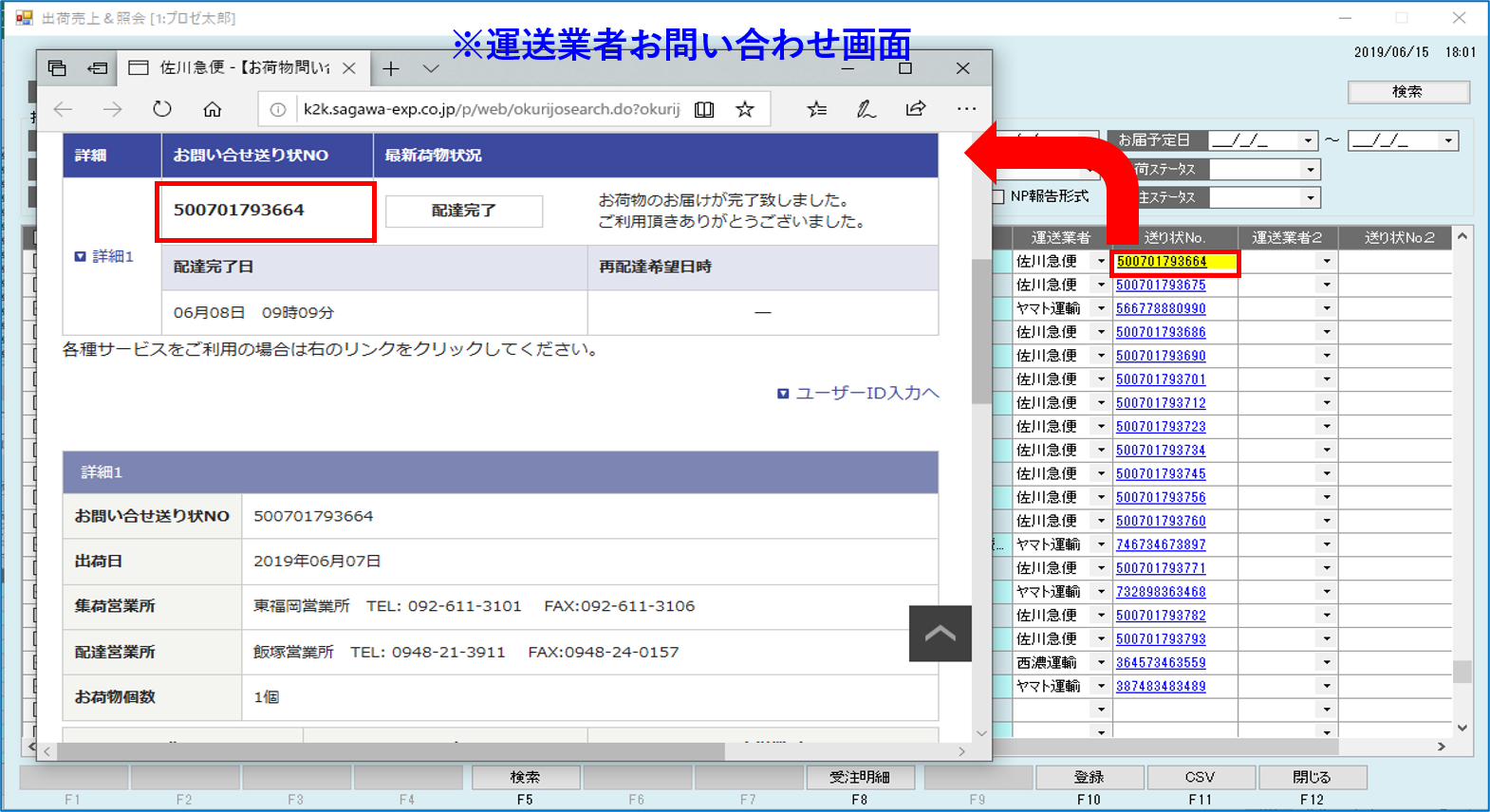Click the grid scroll-right arrow
This screenshot has width=1490, height=812.
coord(1443,747)
